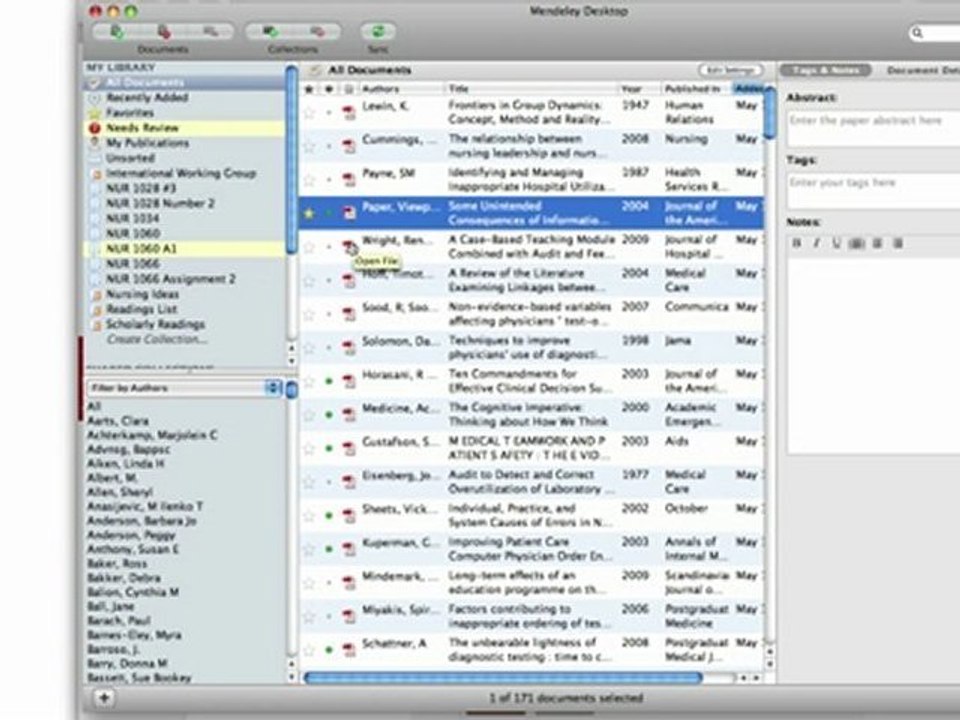The height and width of the screenshot is (720, 960).
Task: Toggle favorite star for Lewin, K. row
Action: [x=309, y=113]
